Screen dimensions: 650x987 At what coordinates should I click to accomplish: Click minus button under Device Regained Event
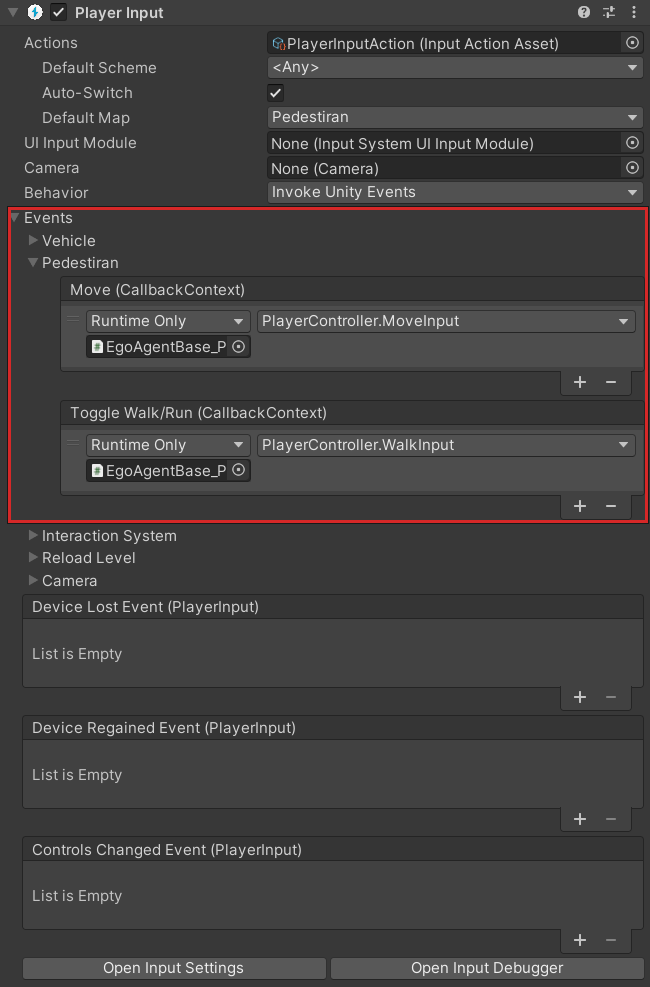click(611, 819)
